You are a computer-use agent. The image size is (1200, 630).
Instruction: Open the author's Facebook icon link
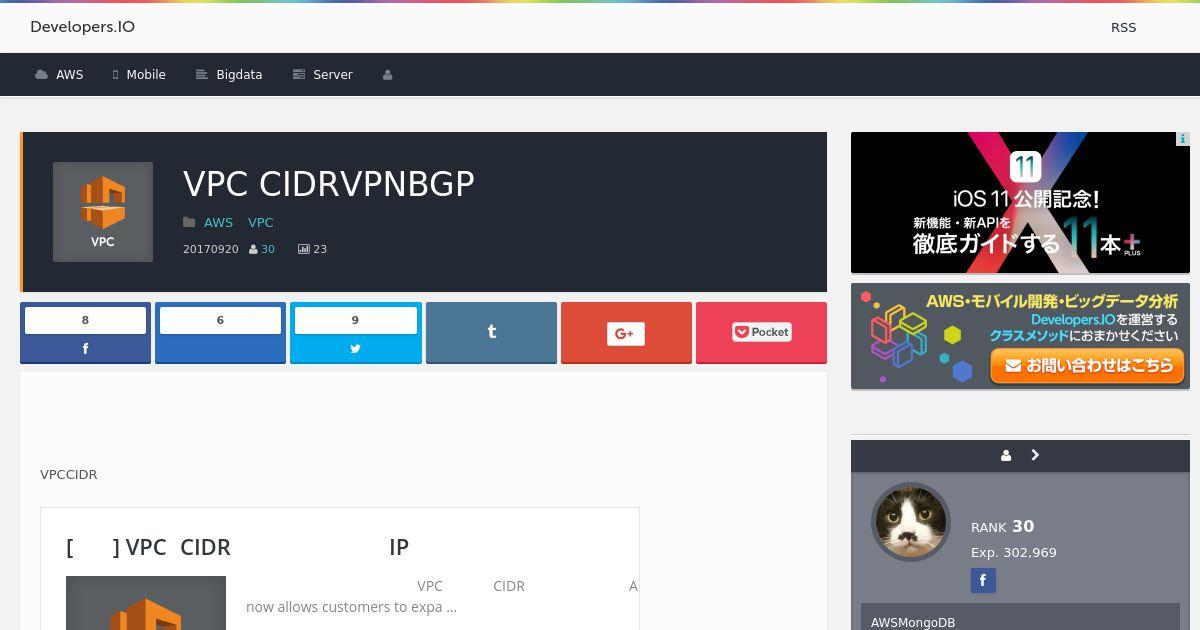pyautogui.click(x=983, y=580)
